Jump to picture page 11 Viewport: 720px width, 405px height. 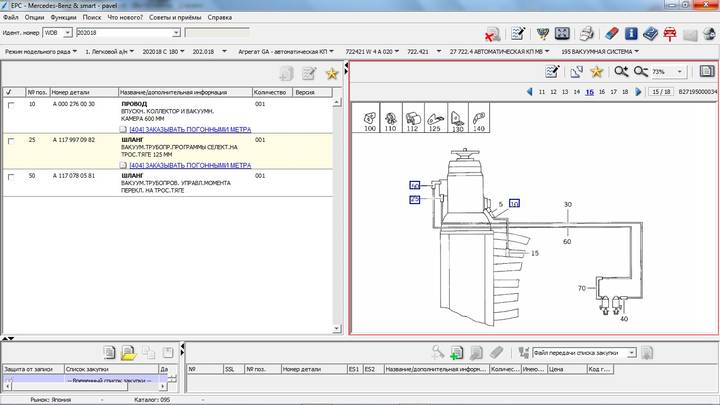(542, 92)
